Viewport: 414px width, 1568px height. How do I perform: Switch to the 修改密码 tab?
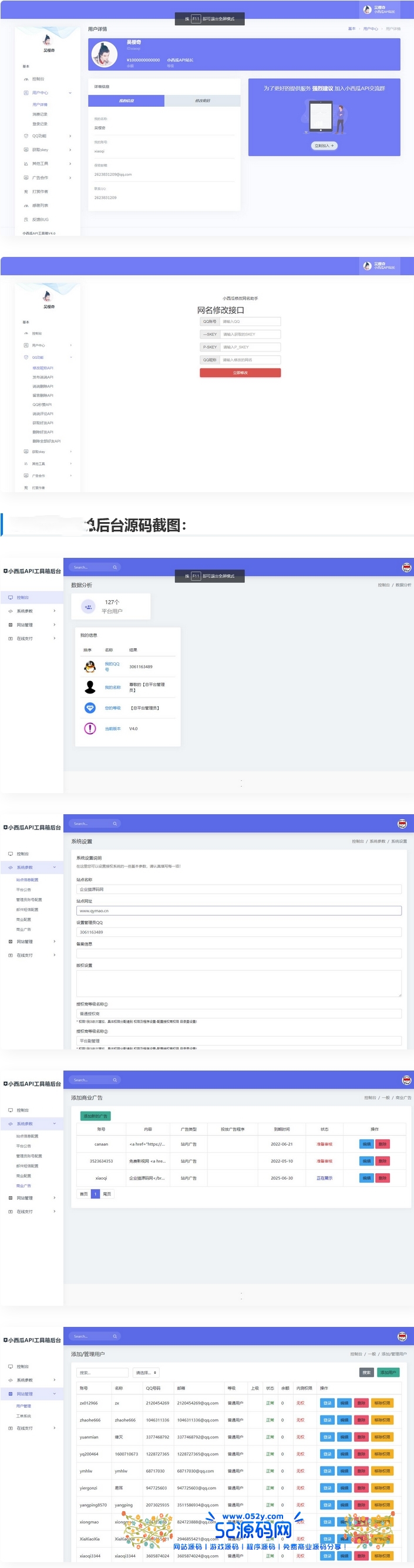pyautogui.click(x=203, y=101)
